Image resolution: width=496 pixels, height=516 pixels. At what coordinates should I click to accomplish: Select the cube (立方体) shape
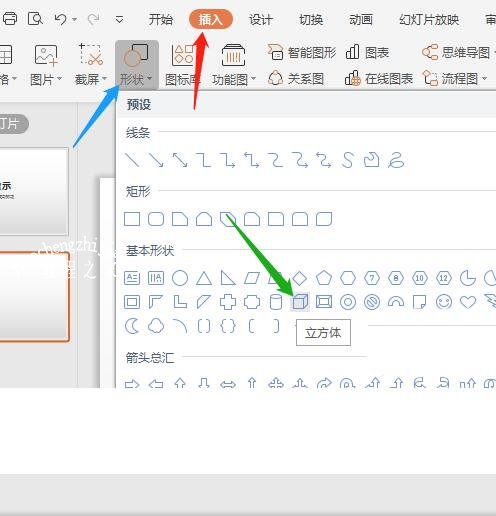click(300, 302)
